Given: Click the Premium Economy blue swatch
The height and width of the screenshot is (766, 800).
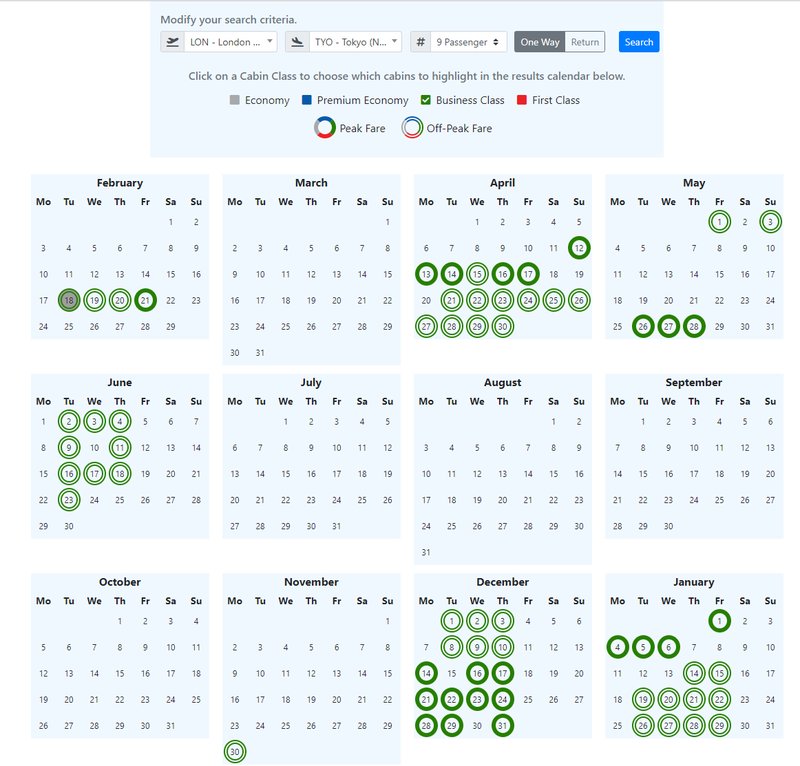Looking at the screenshot, I should click(x=307, y=100).
